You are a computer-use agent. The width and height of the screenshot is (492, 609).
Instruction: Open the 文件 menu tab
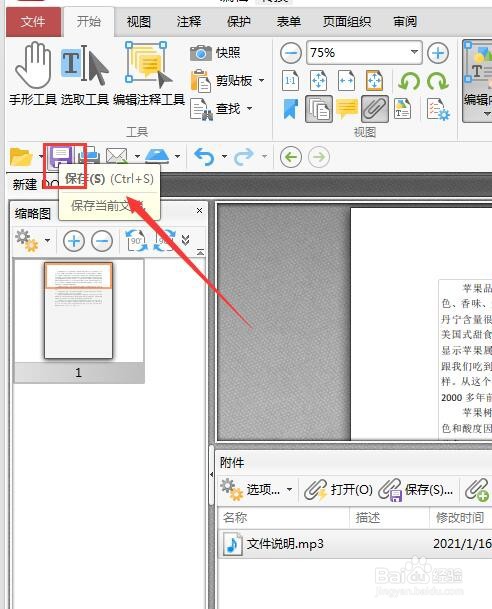[33, 22]
